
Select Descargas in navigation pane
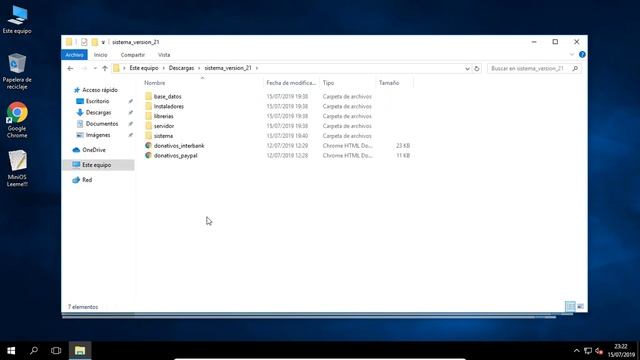tap(98, 112)
